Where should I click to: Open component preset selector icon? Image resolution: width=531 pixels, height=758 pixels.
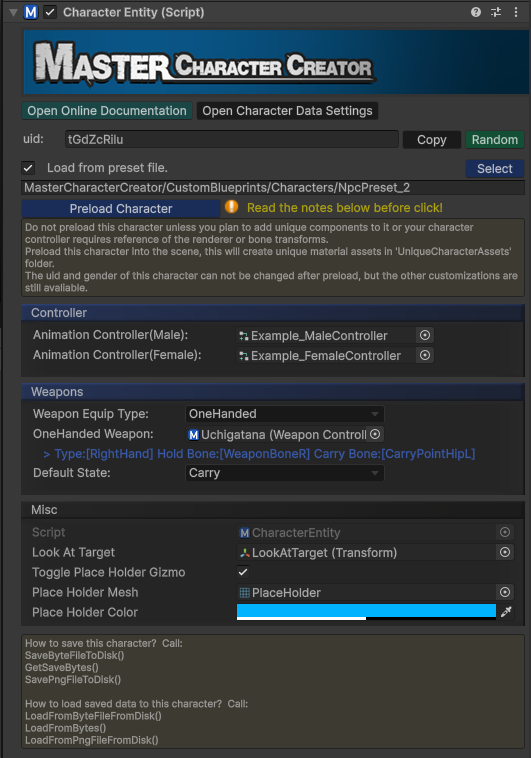tap(496, 12)
